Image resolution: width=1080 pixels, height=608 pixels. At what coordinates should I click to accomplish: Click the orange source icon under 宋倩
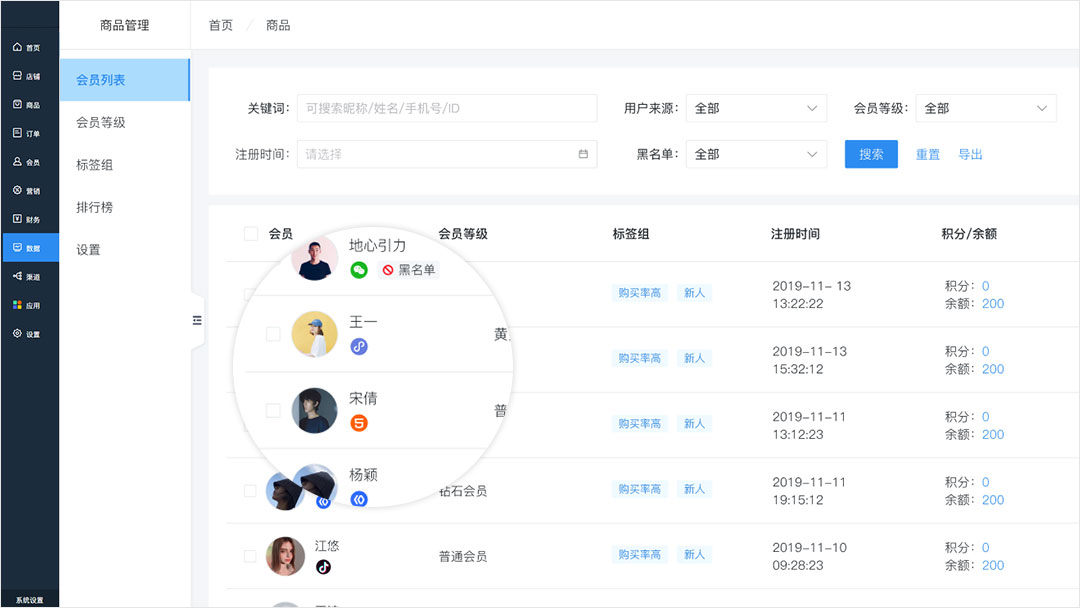coord(359,423)
